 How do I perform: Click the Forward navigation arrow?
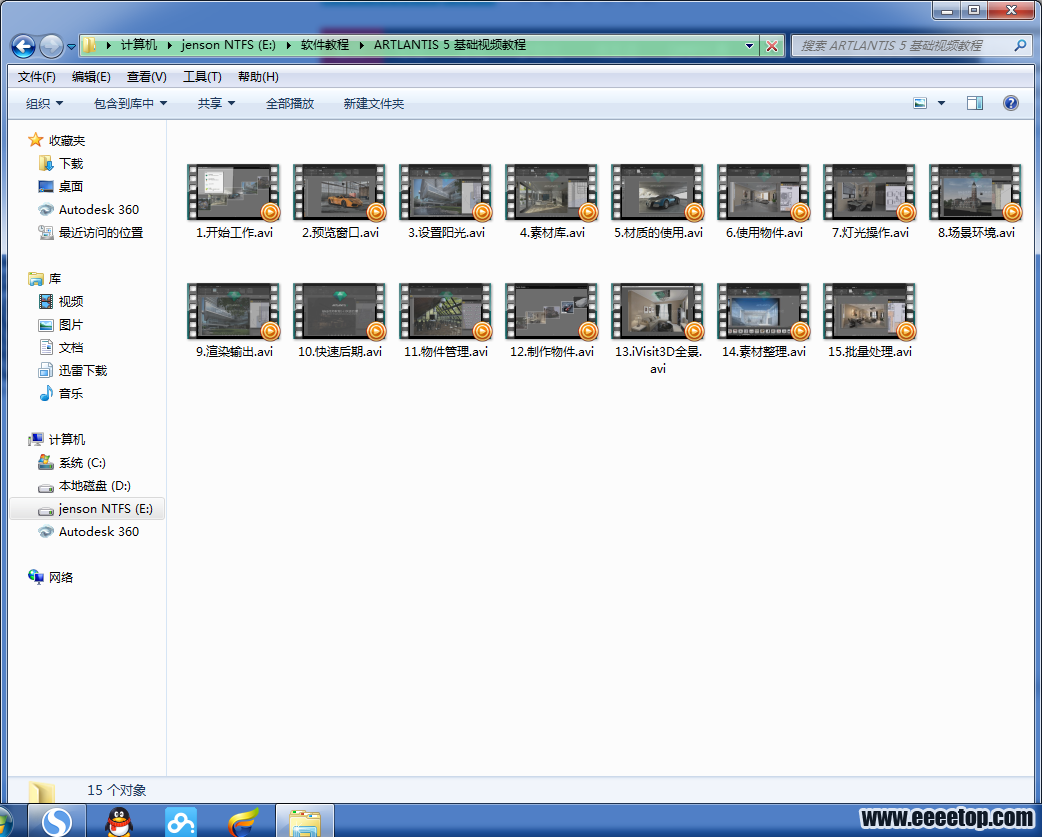(x=51, y=46)
